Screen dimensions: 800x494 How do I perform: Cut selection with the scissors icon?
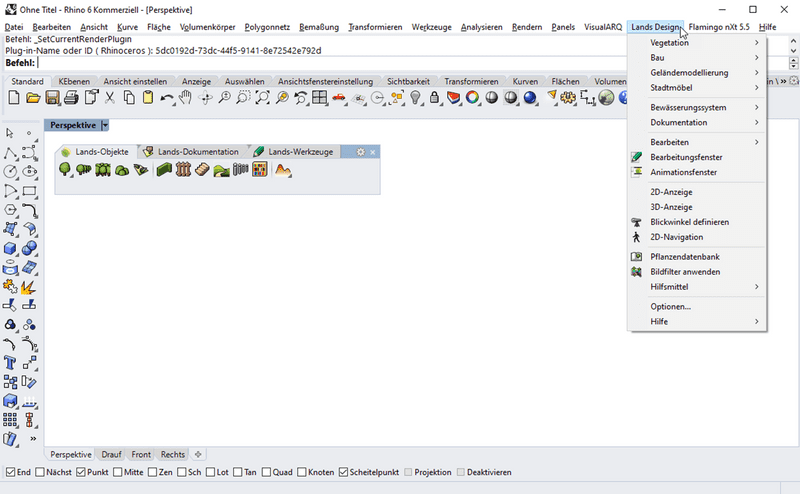110,97
